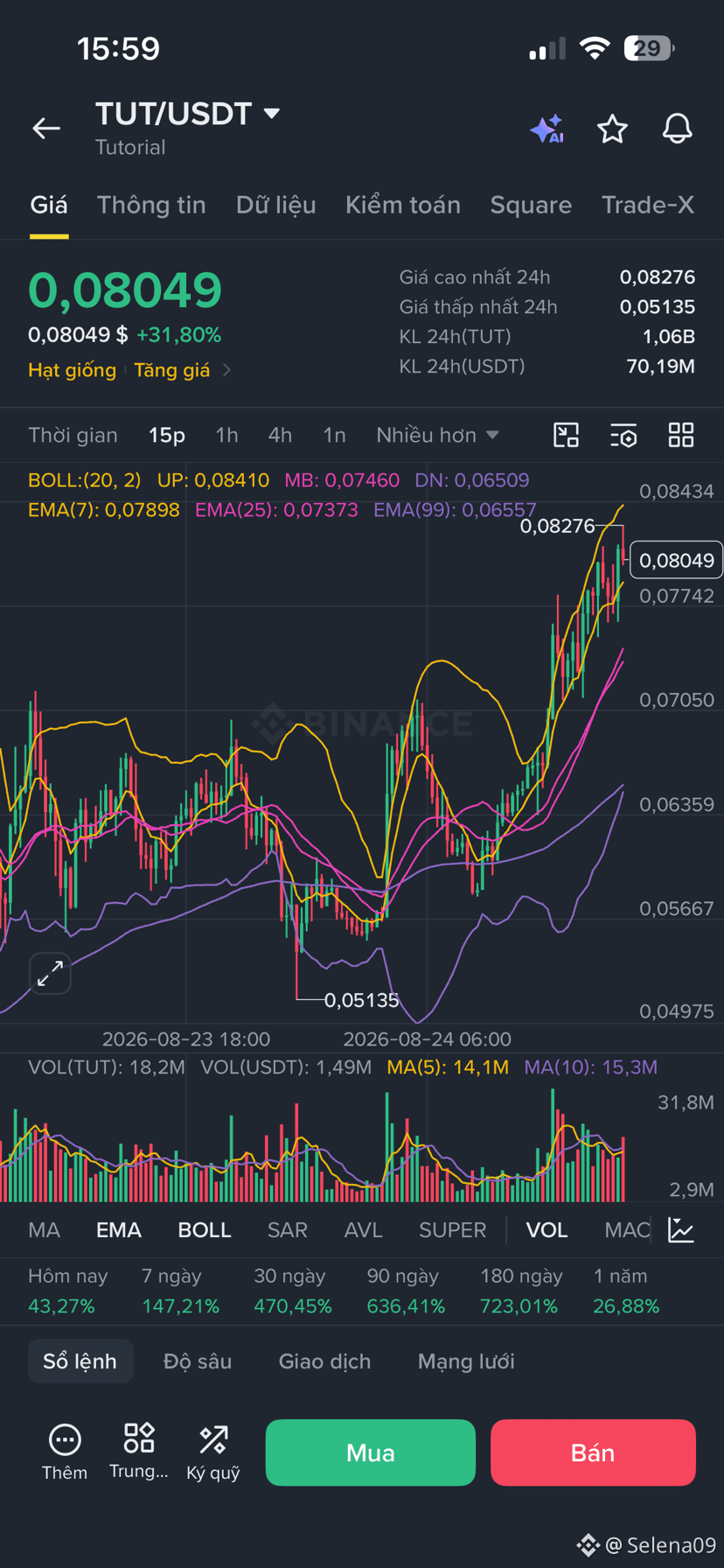The image size is (724, 1568).
Task: Tap the Bán sell button
Action: click(x=593, y=1452)
